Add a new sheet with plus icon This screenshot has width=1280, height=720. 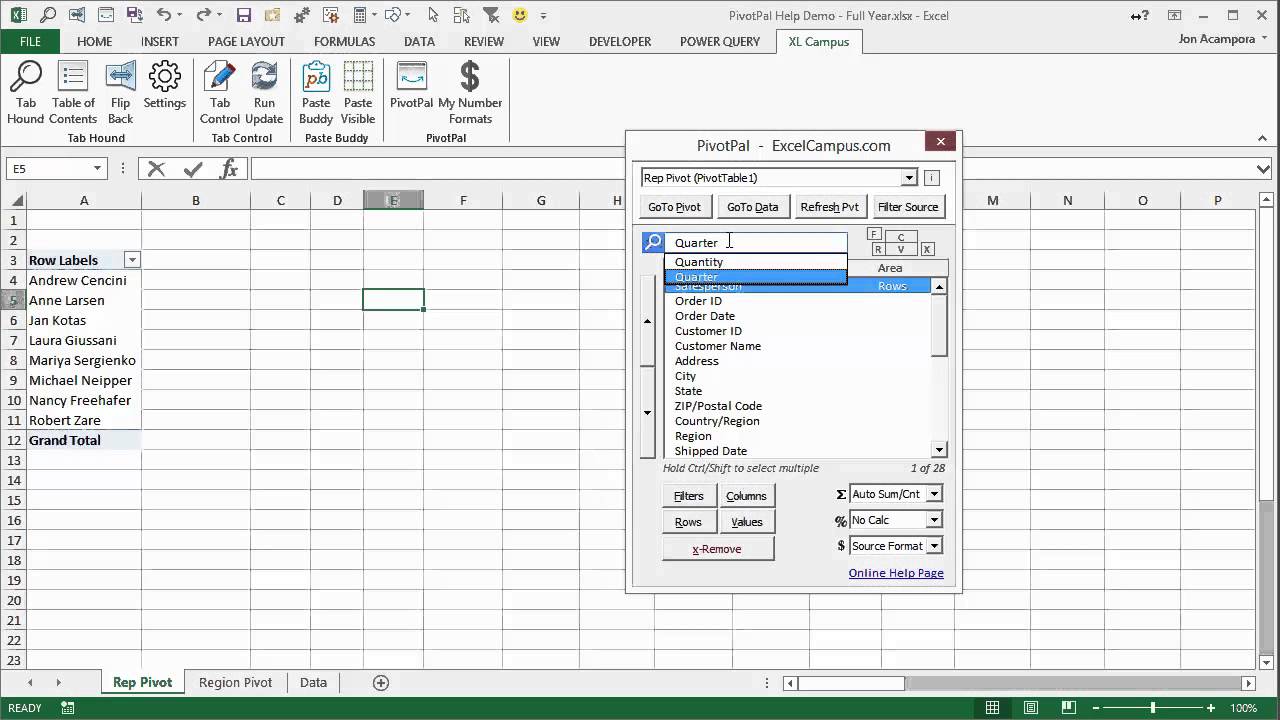click(x=380, y=682)
